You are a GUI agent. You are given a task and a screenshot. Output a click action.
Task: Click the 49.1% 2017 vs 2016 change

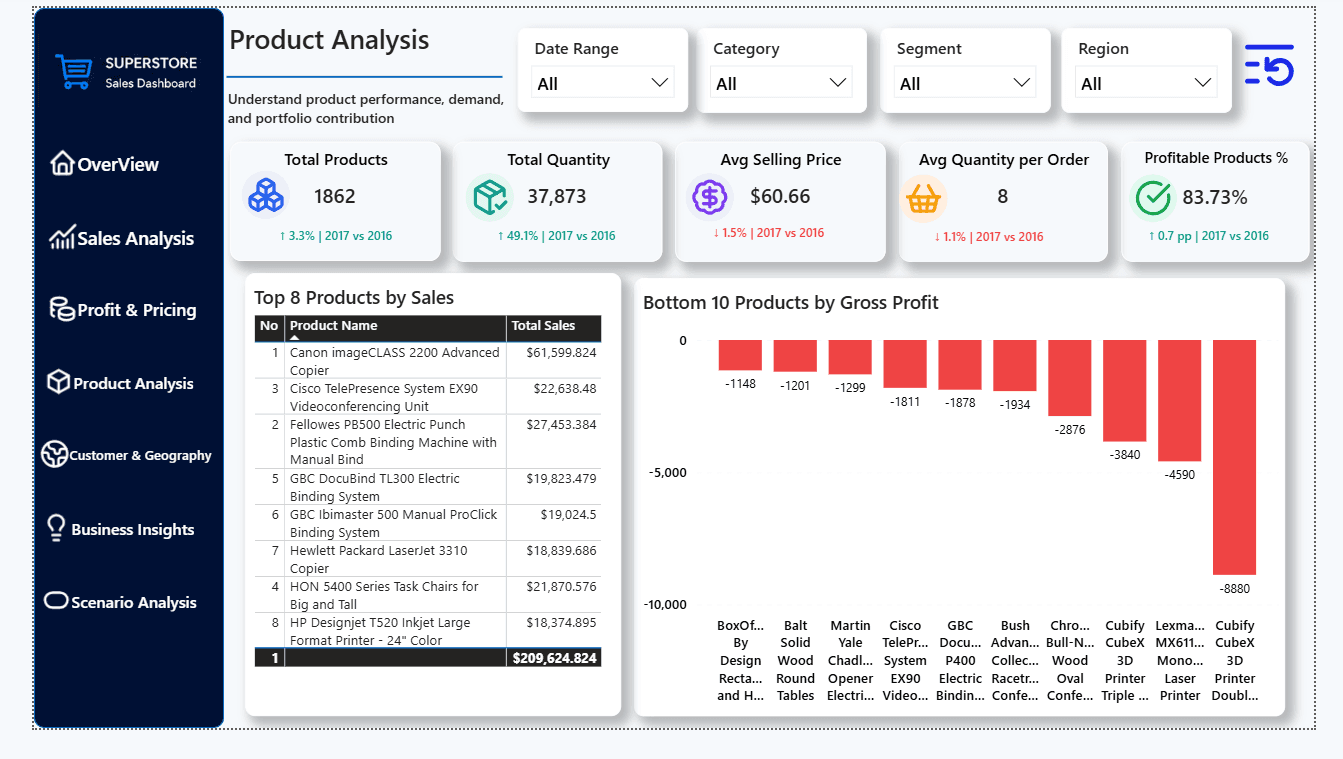point(556,236)
